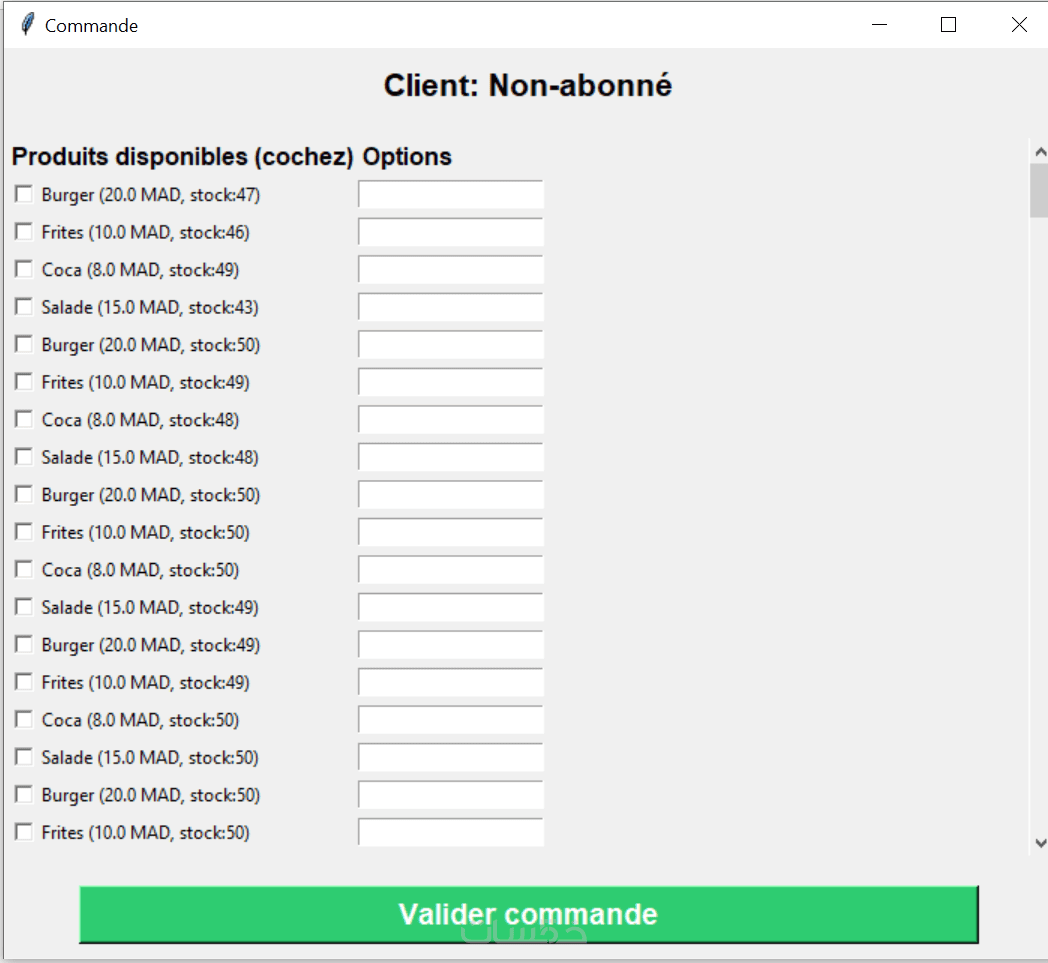Tick the Coca stock:49 checkbox
The width and height of the screenshot is (1048, 963).
[x=23, y=269]
